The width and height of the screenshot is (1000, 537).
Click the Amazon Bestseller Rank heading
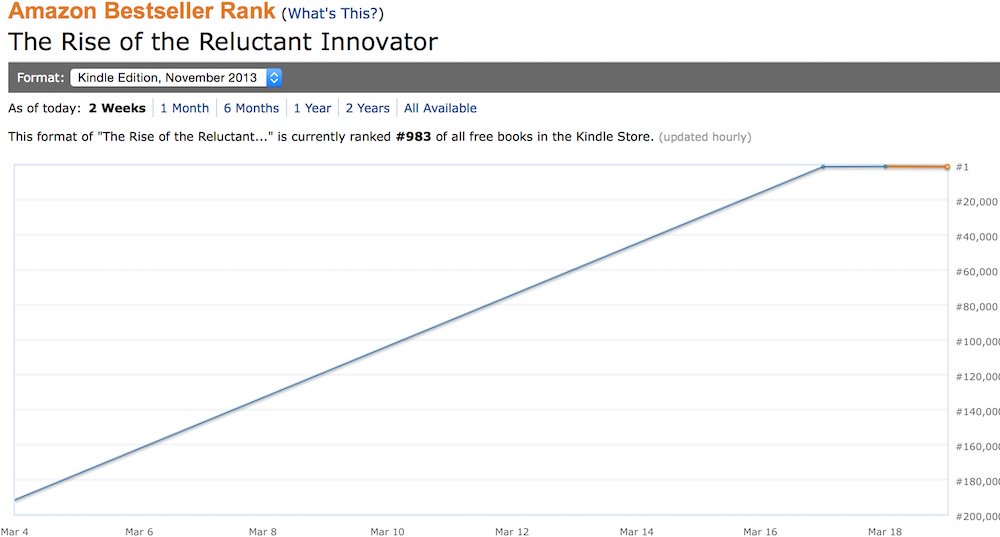point(142,11)
